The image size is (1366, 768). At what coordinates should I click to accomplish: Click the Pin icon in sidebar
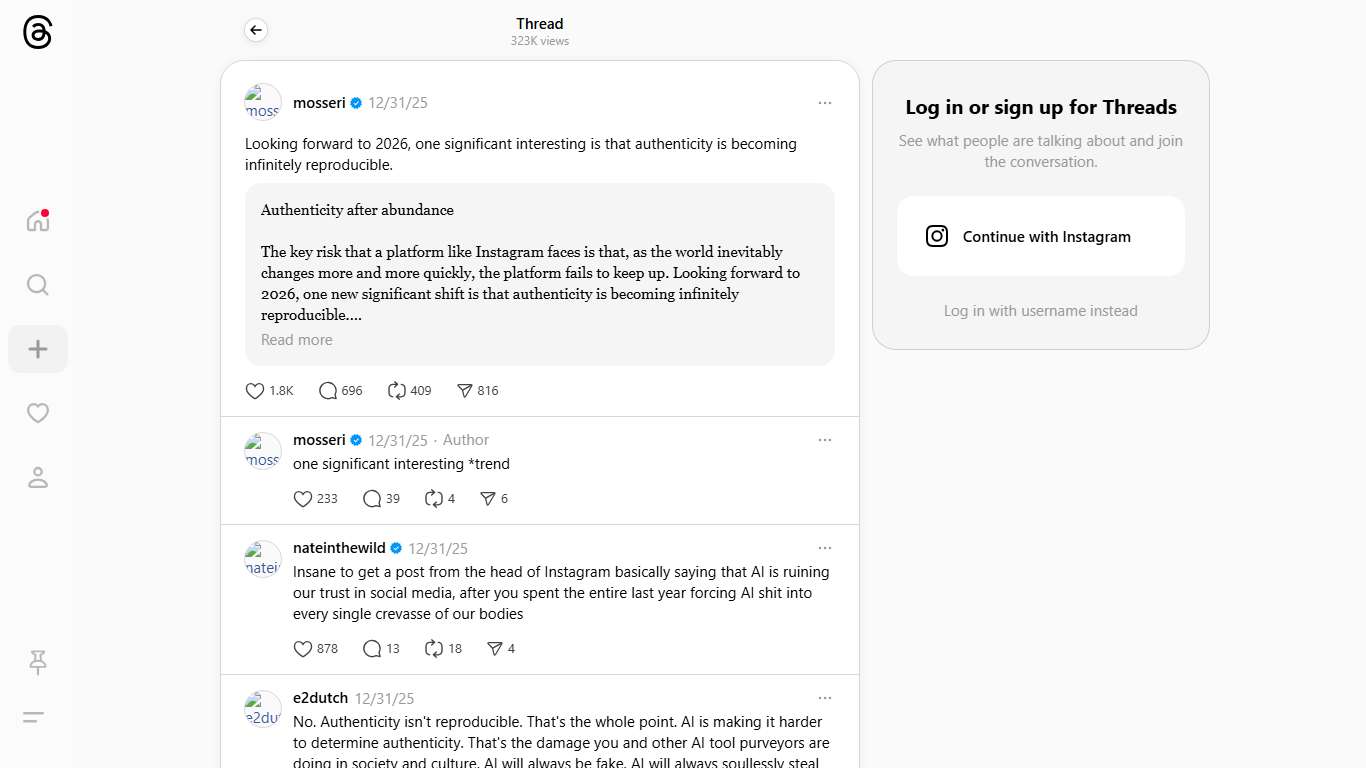38,661
